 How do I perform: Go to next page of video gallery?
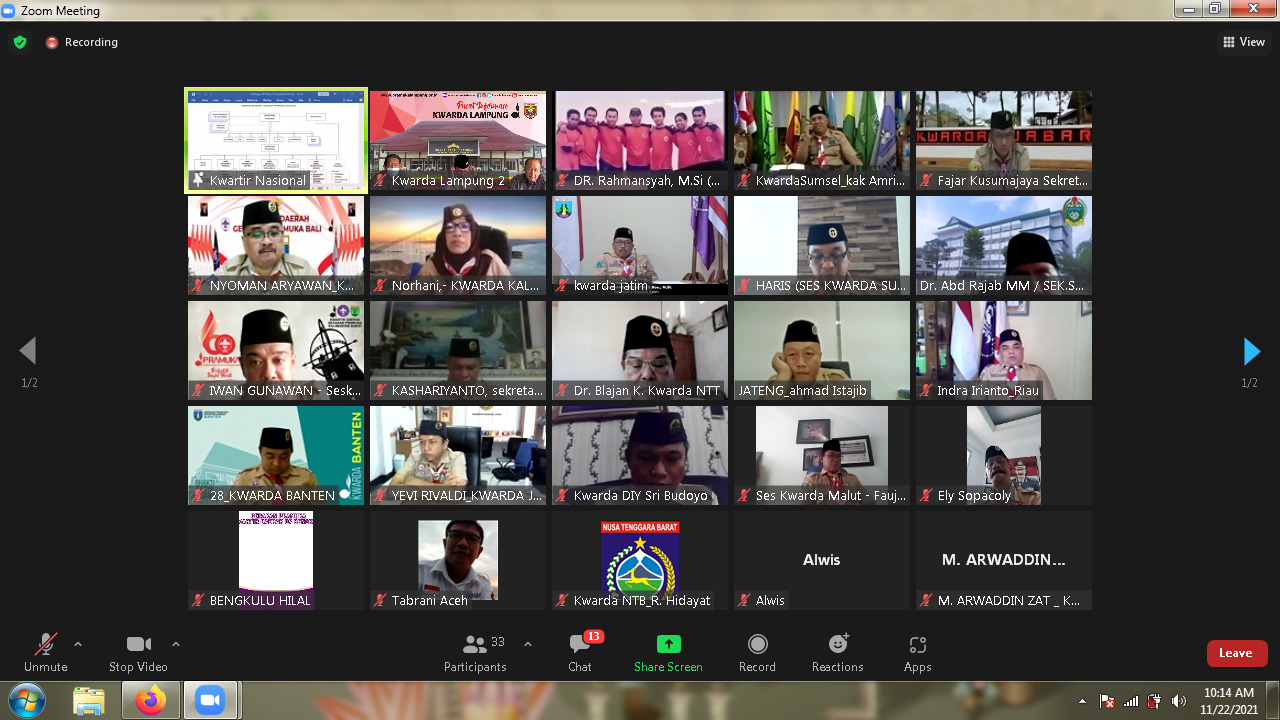coord(1251,351)
